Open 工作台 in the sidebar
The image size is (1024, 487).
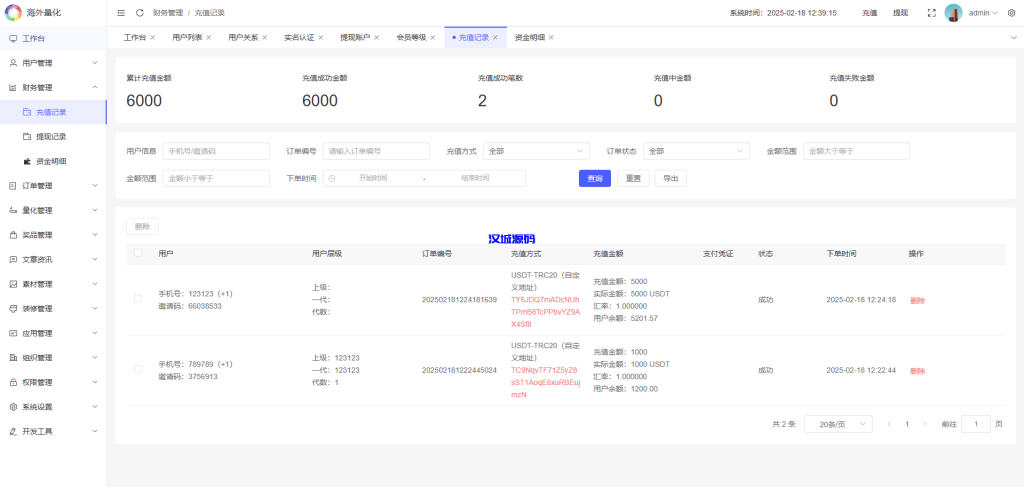54,39
